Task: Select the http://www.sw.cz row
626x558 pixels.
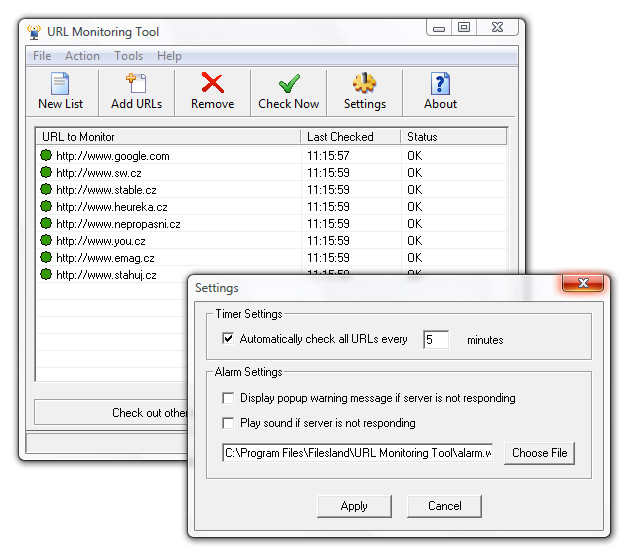Action: coord(272,172)
